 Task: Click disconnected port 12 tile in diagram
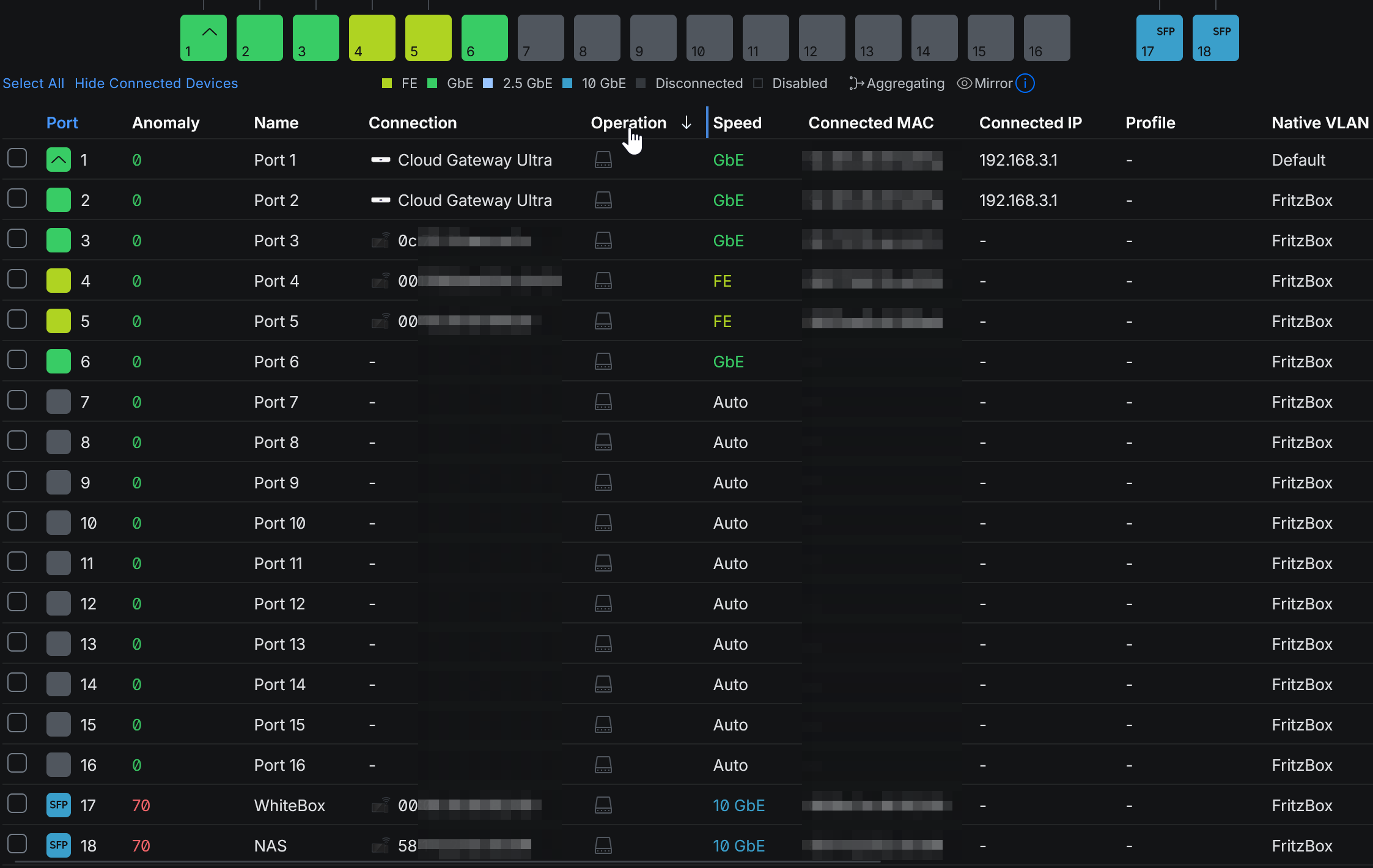click(x=822, y=39)
